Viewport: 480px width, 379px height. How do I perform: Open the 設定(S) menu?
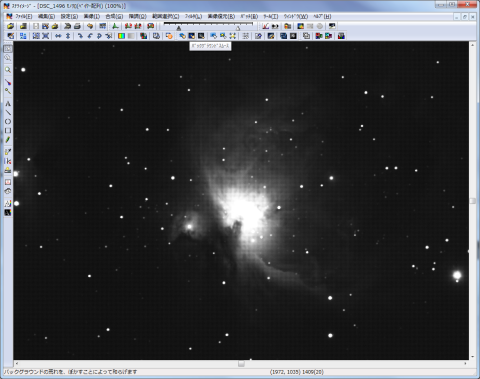point(69,16)
